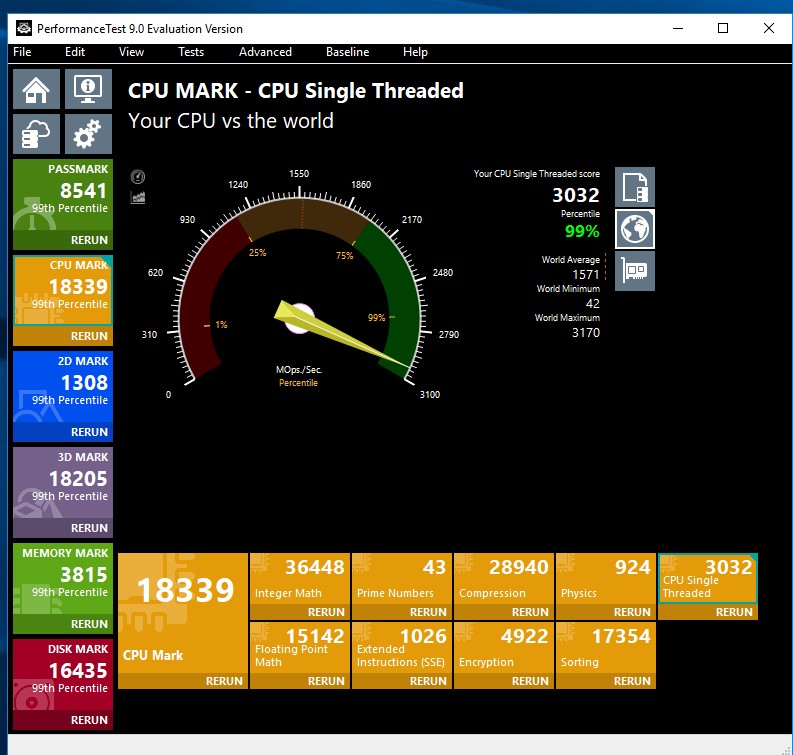Open the File menu
The image size is (793, 755).
22,52
